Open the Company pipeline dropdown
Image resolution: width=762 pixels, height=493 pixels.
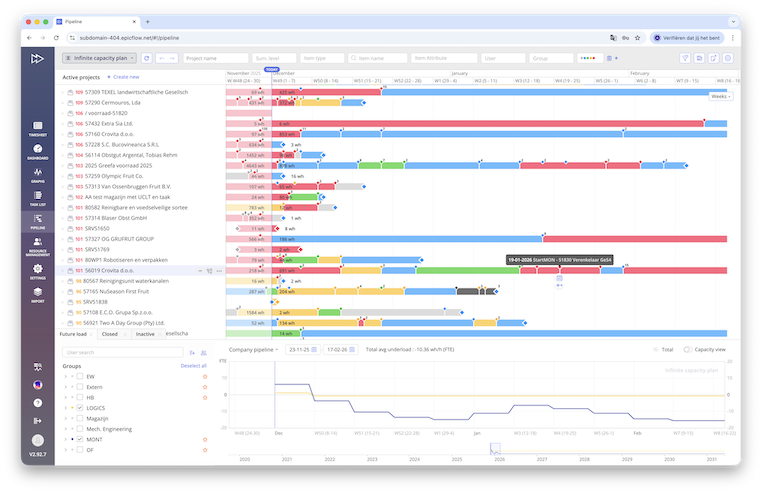click(x=254, y=350)
